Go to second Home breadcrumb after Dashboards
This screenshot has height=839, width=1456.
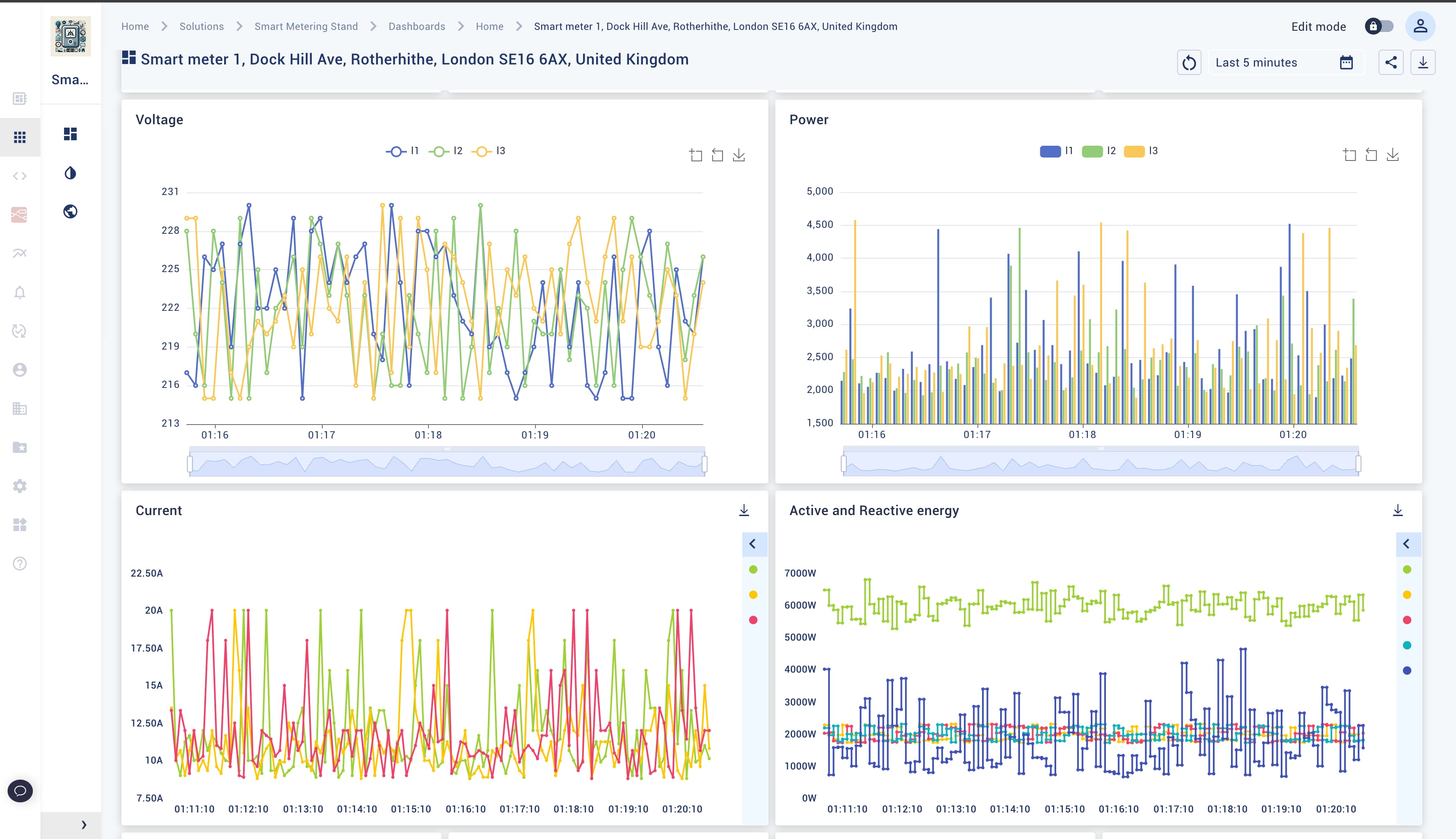tap(490, 27)
